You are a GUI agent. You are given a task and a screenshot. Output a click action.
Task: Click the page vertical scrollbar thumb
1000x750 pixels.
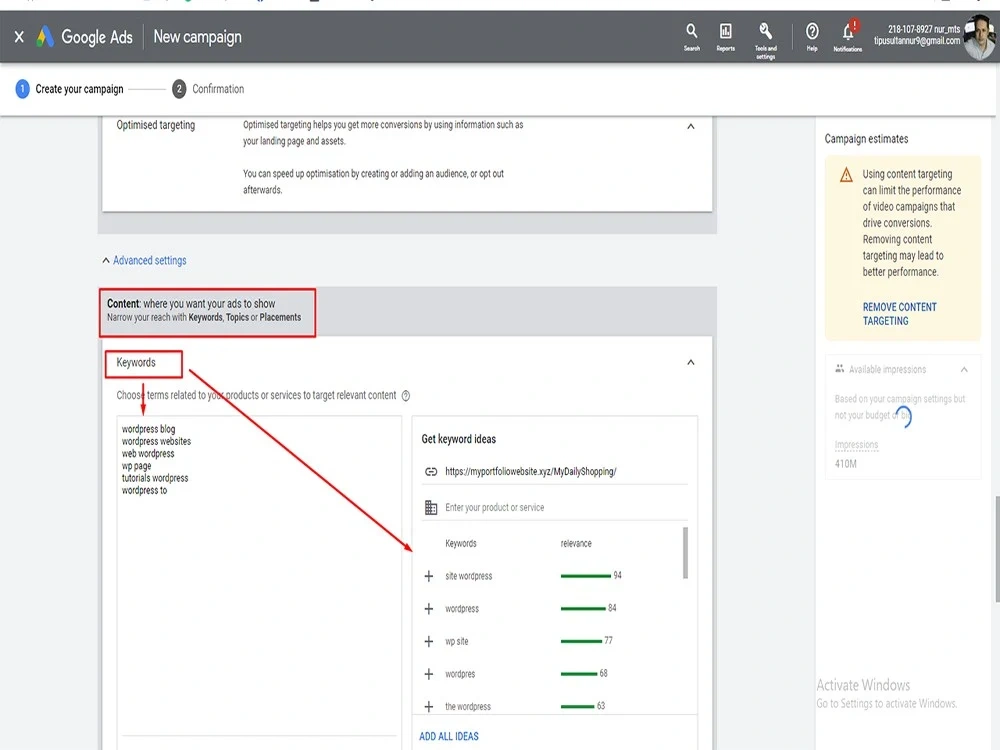pyautogui.click(x=997, y=548)
